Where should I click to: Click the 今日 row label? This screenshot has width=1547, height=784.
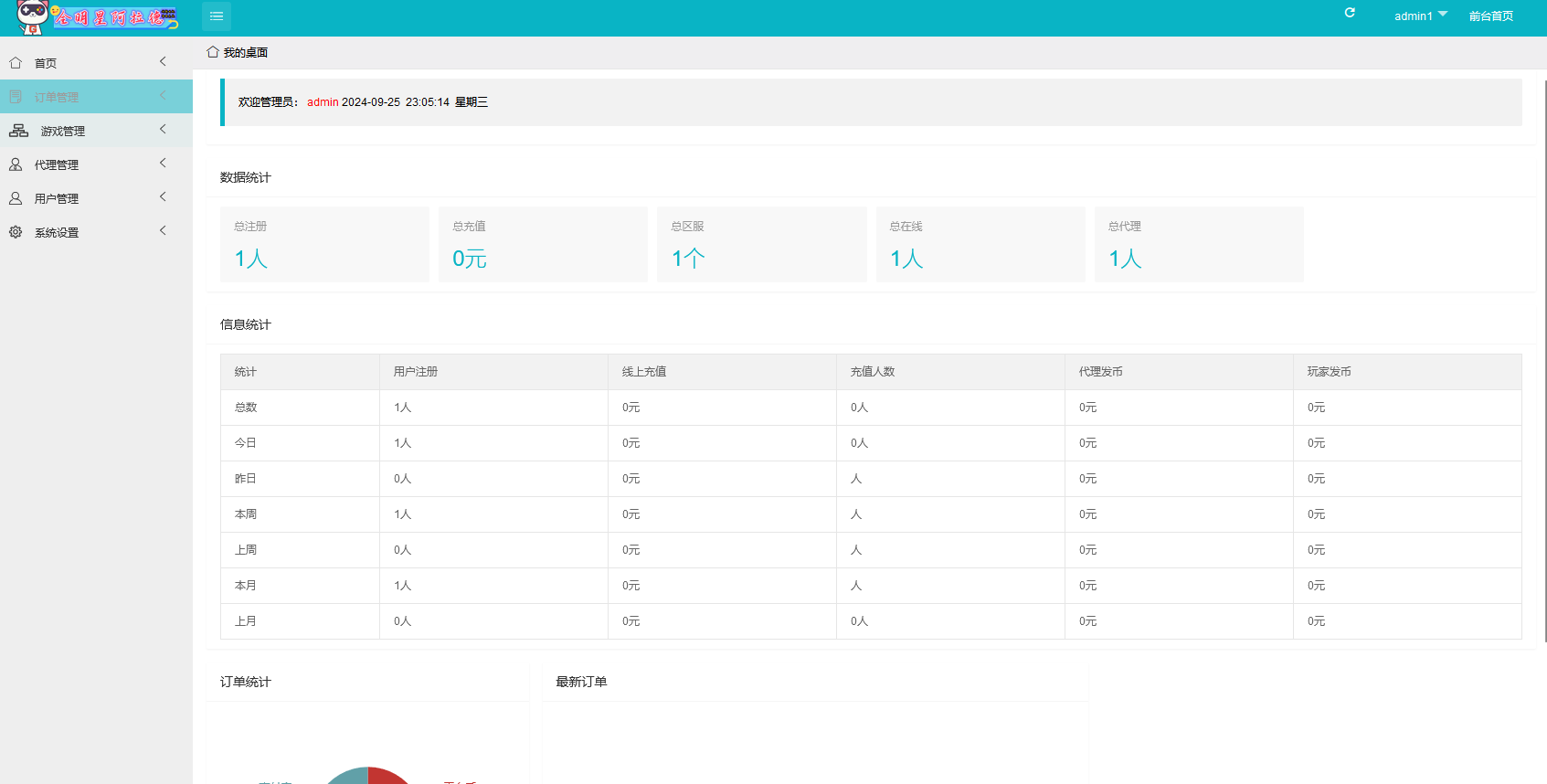246,443
